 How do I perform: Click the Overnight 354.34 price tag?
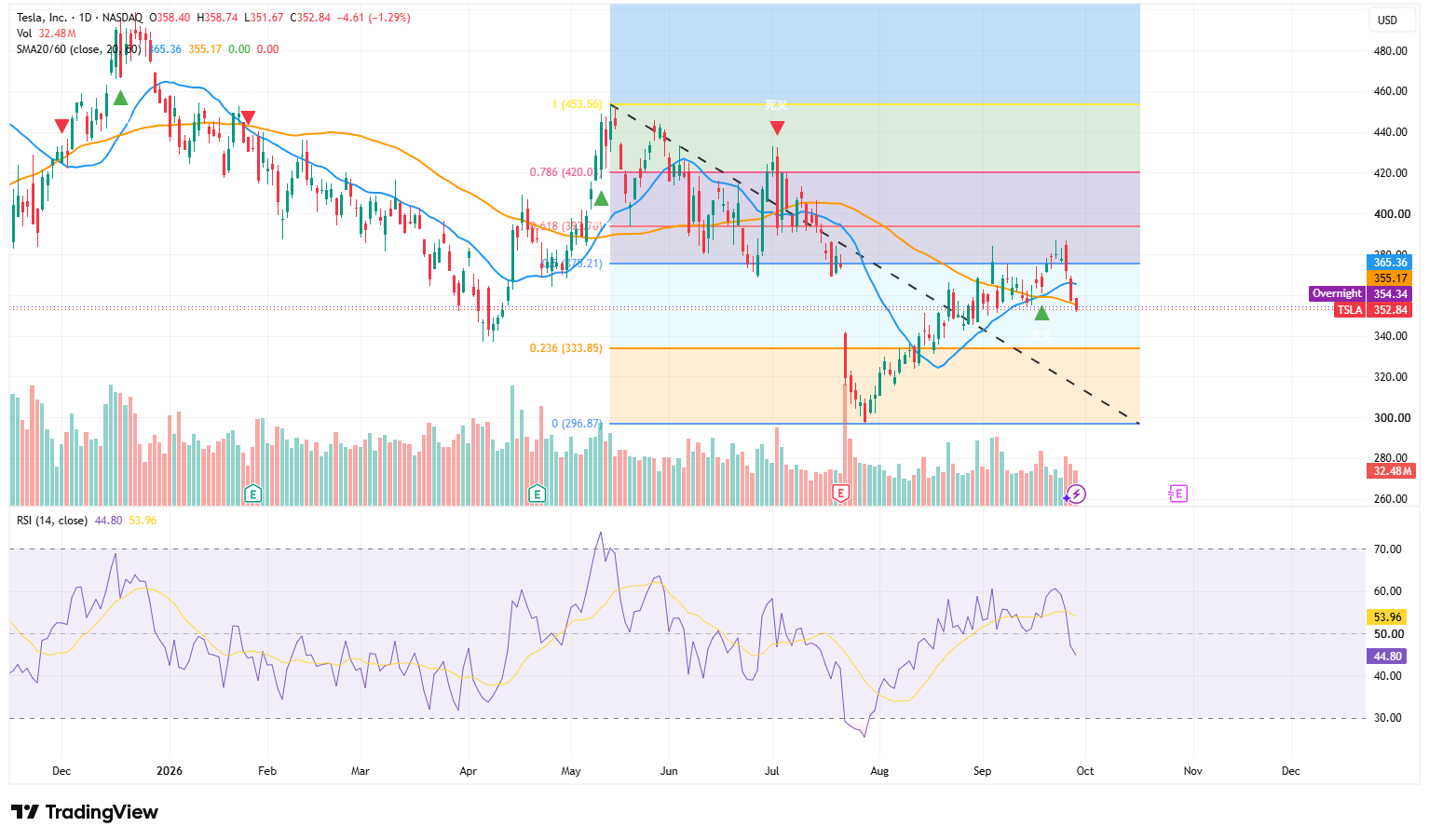click(x=1361, y=294)
